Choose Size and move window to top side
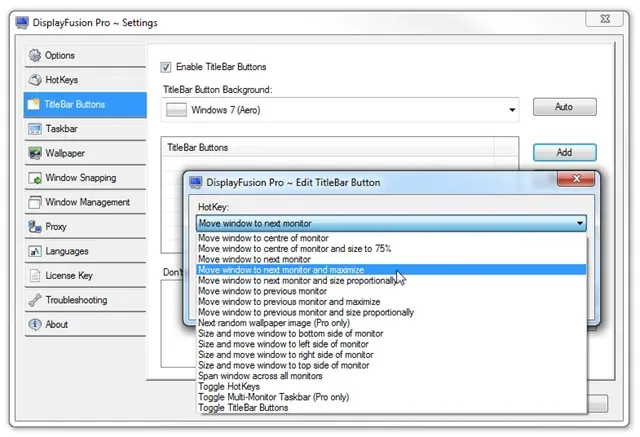 [391, 365]
